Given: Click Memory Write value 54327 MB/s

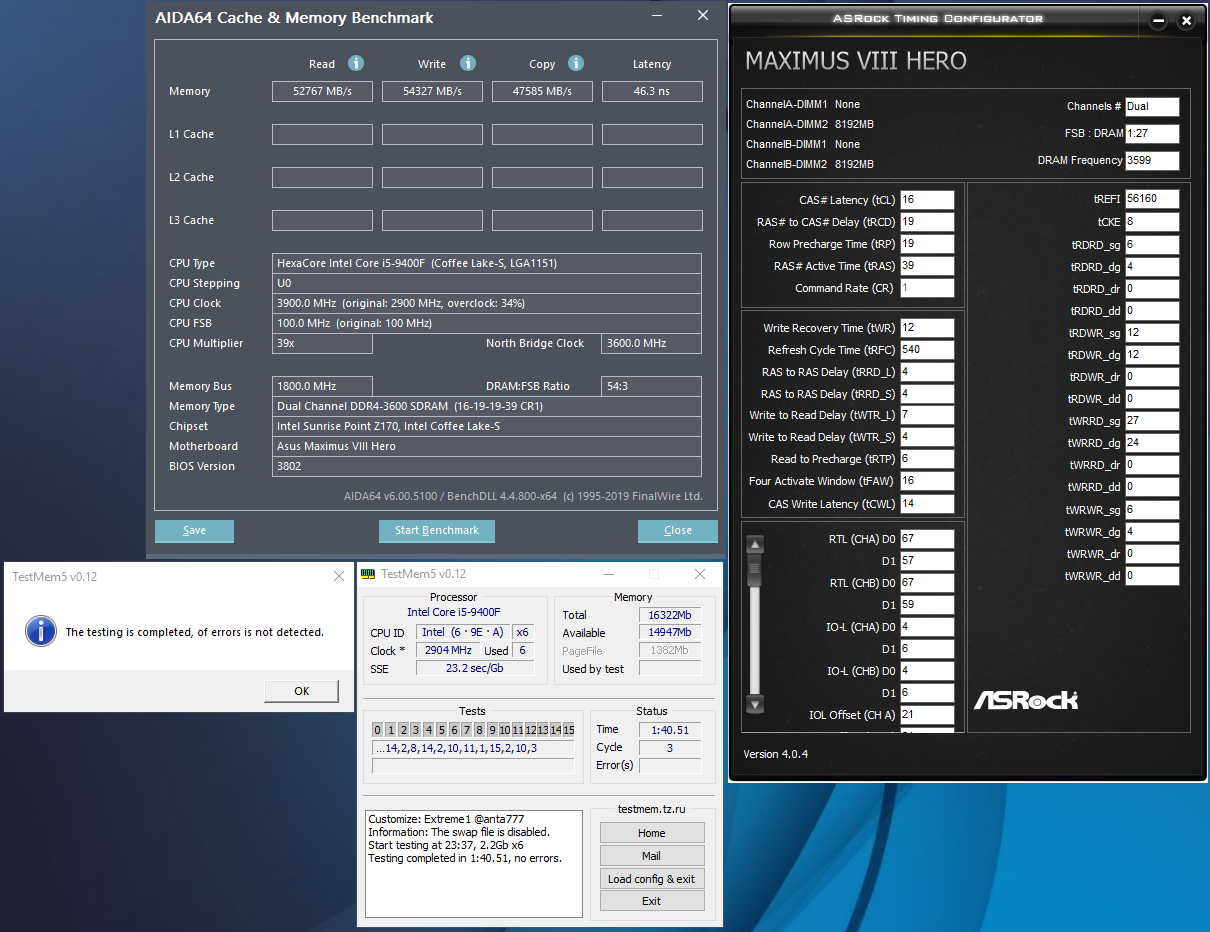Looking at the screenshot, I should click(x=432, y=91).
